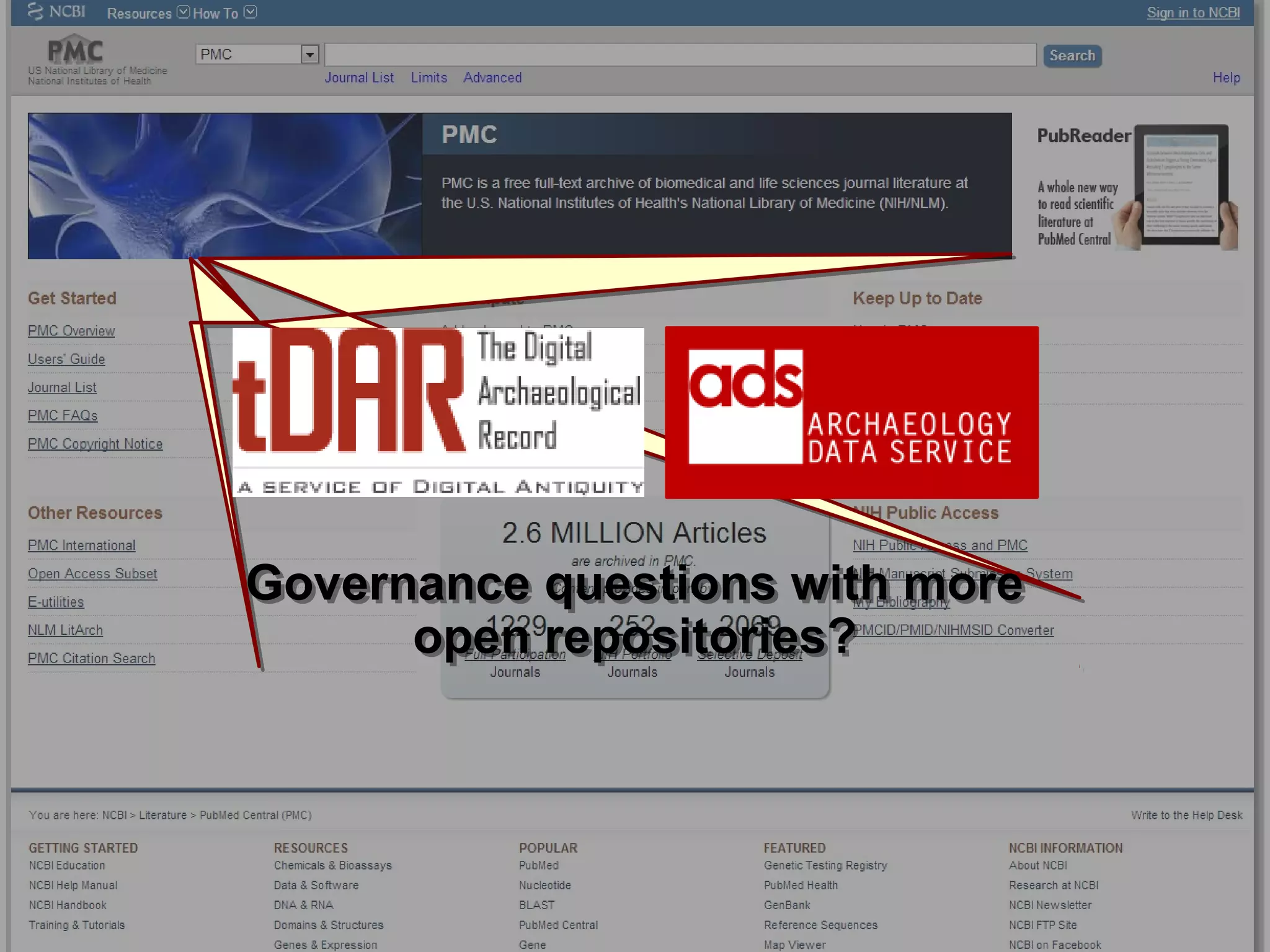This screenshot has width=1270, height=952.
Task: Open DNA & RNA footer link
Action: [x=304, y=905]
